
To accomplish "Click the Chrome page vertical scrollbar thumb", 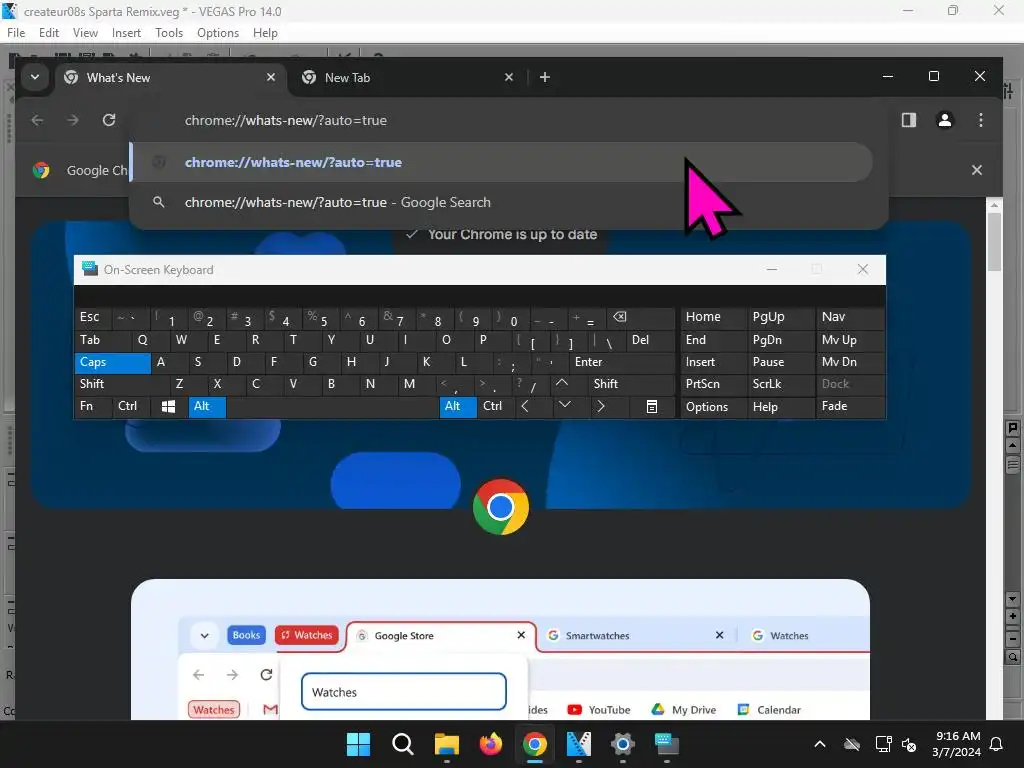I will point(994,242).
